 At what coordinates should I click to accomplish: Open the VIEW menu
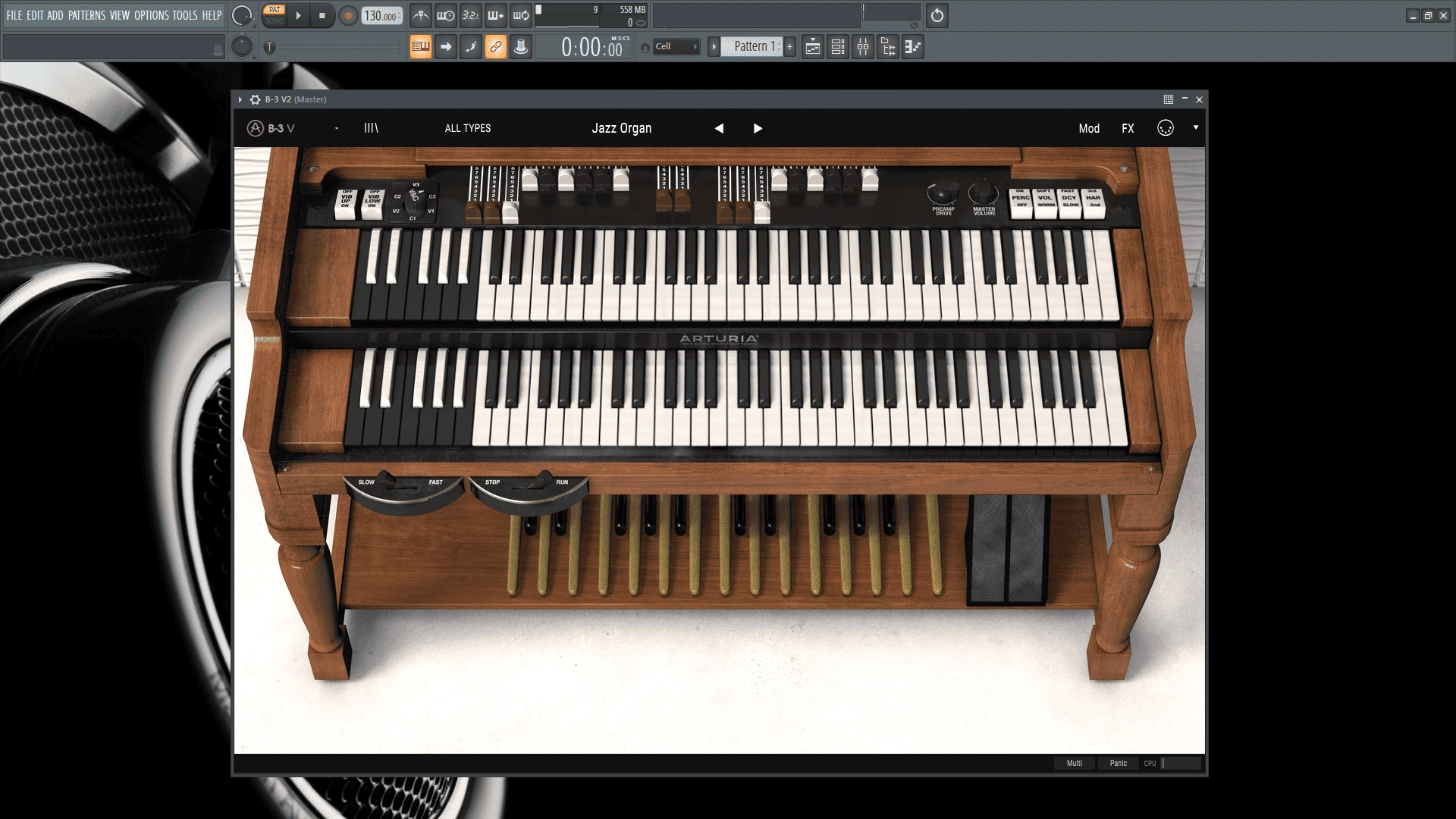coord(120,15)
